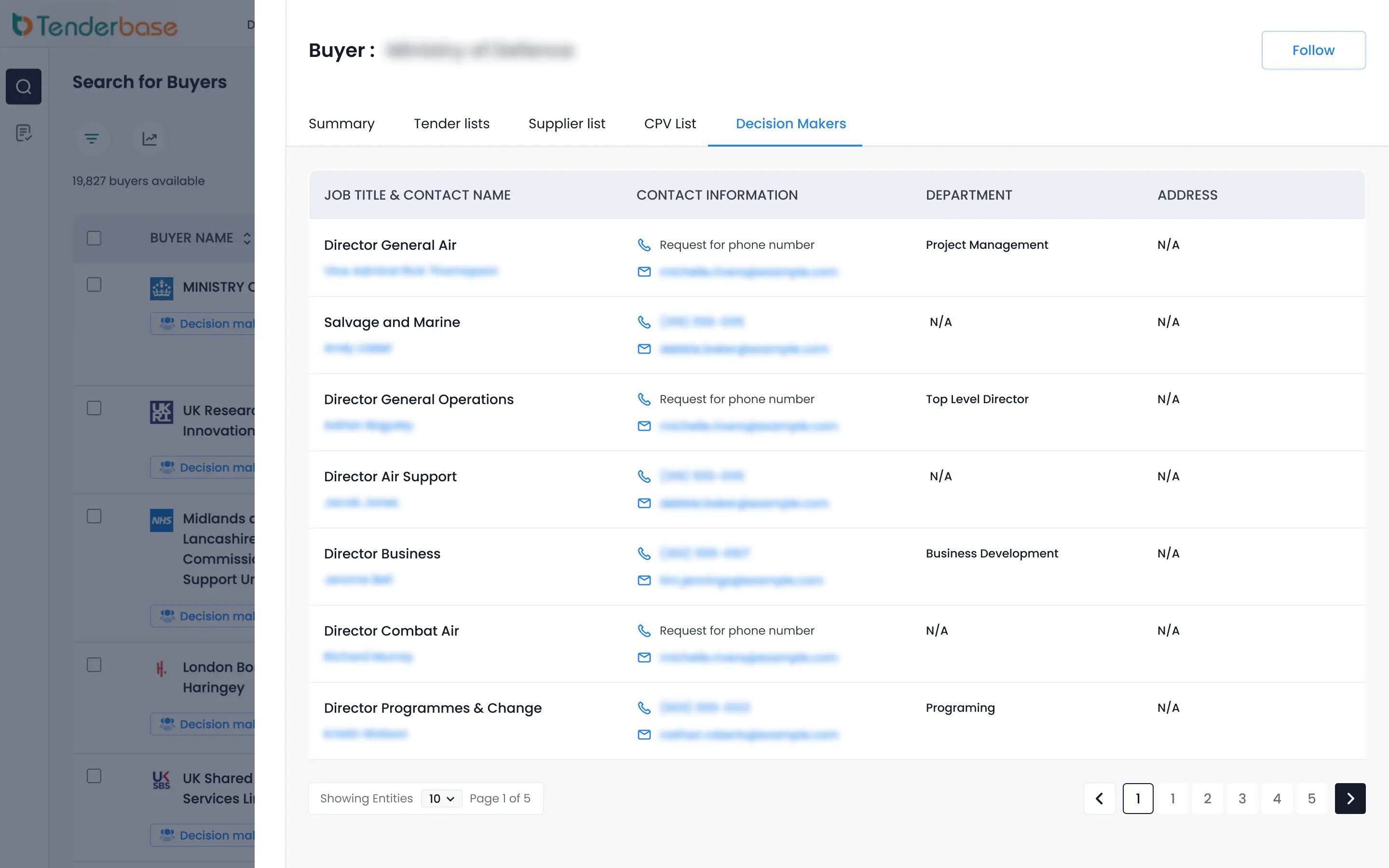Select all buyers header checkbox
The height and width of the screenshot is (868, 1389).
94,238
